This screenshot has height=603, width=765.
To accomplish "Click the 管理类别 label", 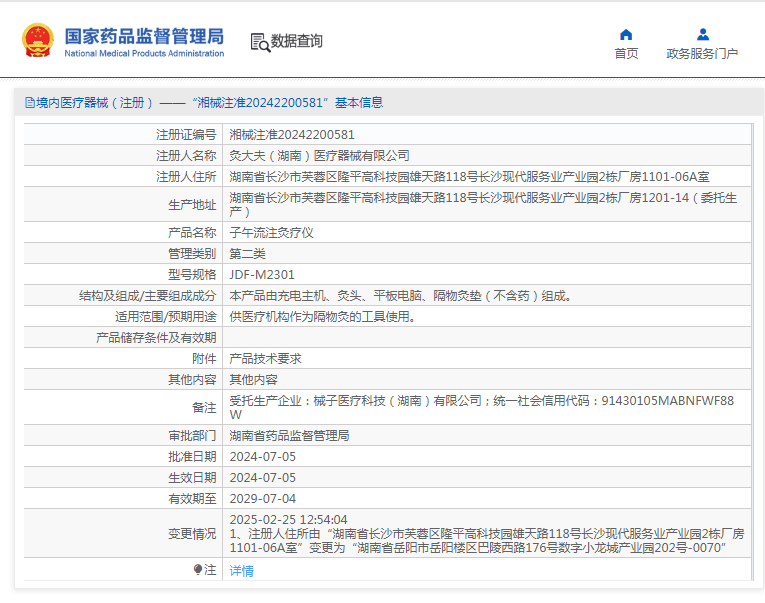I will [192, 254].
